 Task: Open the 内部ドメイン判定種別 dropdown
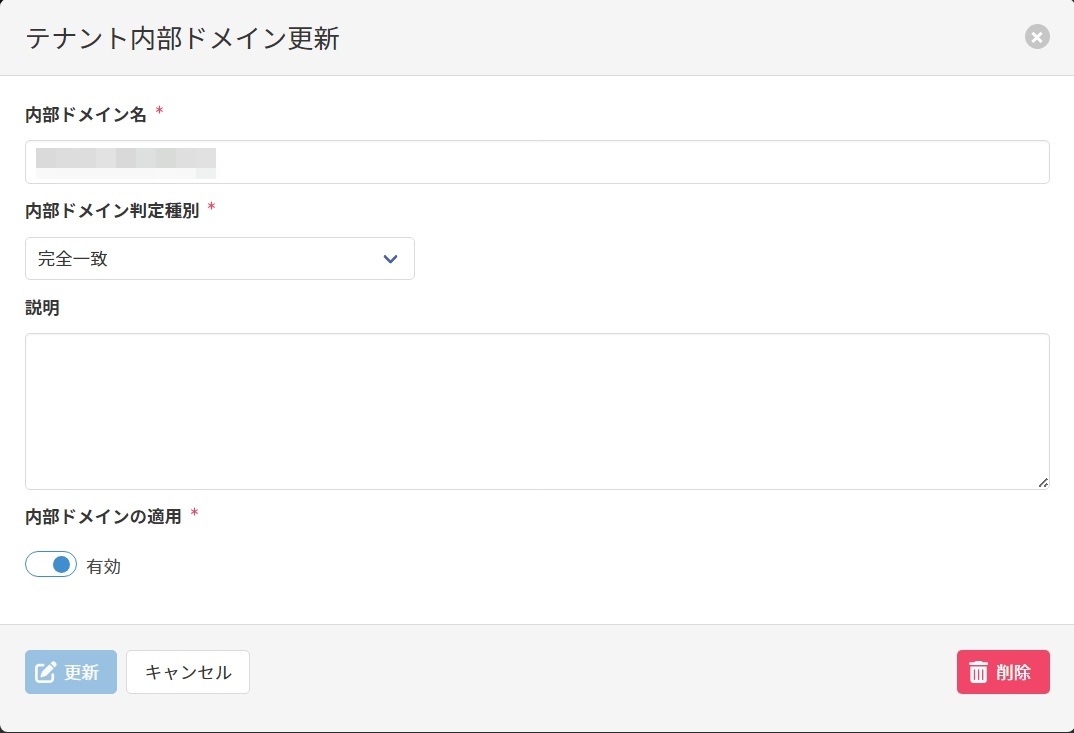point(219,259)
